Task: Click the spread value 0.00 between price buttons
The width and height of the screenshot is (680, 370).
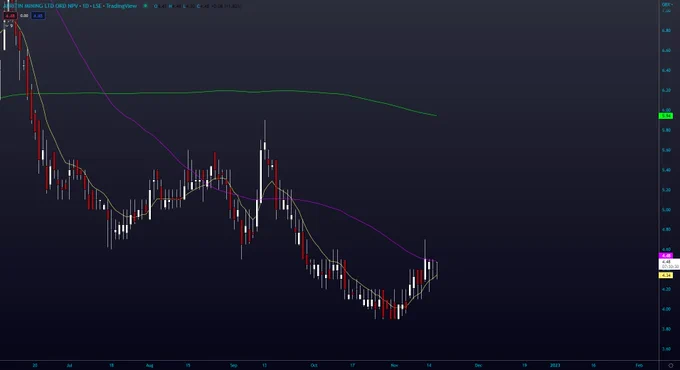Action: coord(24,16)
